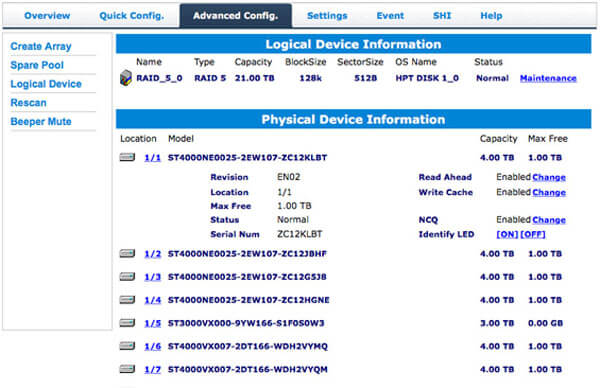Expand details for disk location 1/2
This screenshot has height=388, width=600.
153,254
